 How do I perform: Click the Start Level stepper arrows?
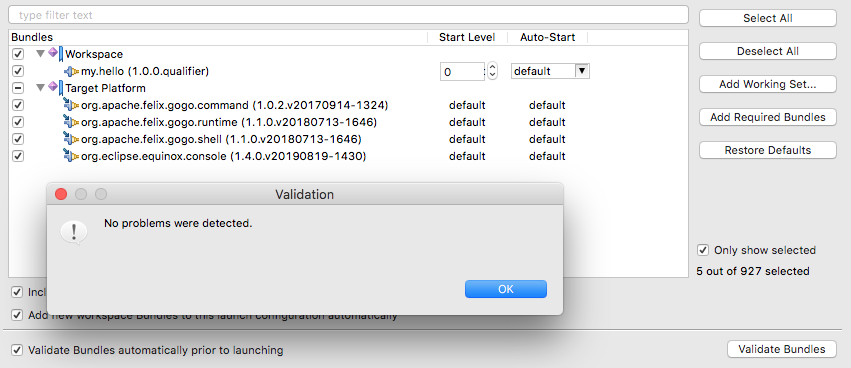pyautogui.click(x=492, y=71)
